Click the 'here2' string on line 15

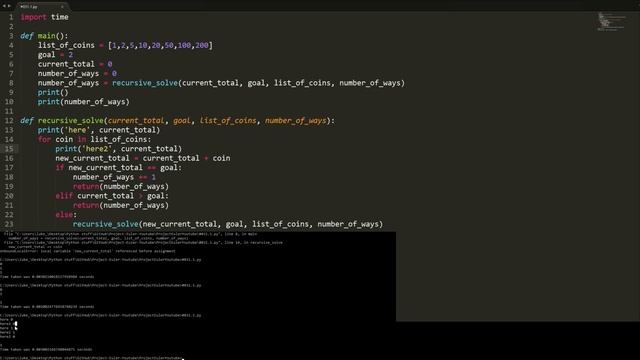[x=97, y=149]
